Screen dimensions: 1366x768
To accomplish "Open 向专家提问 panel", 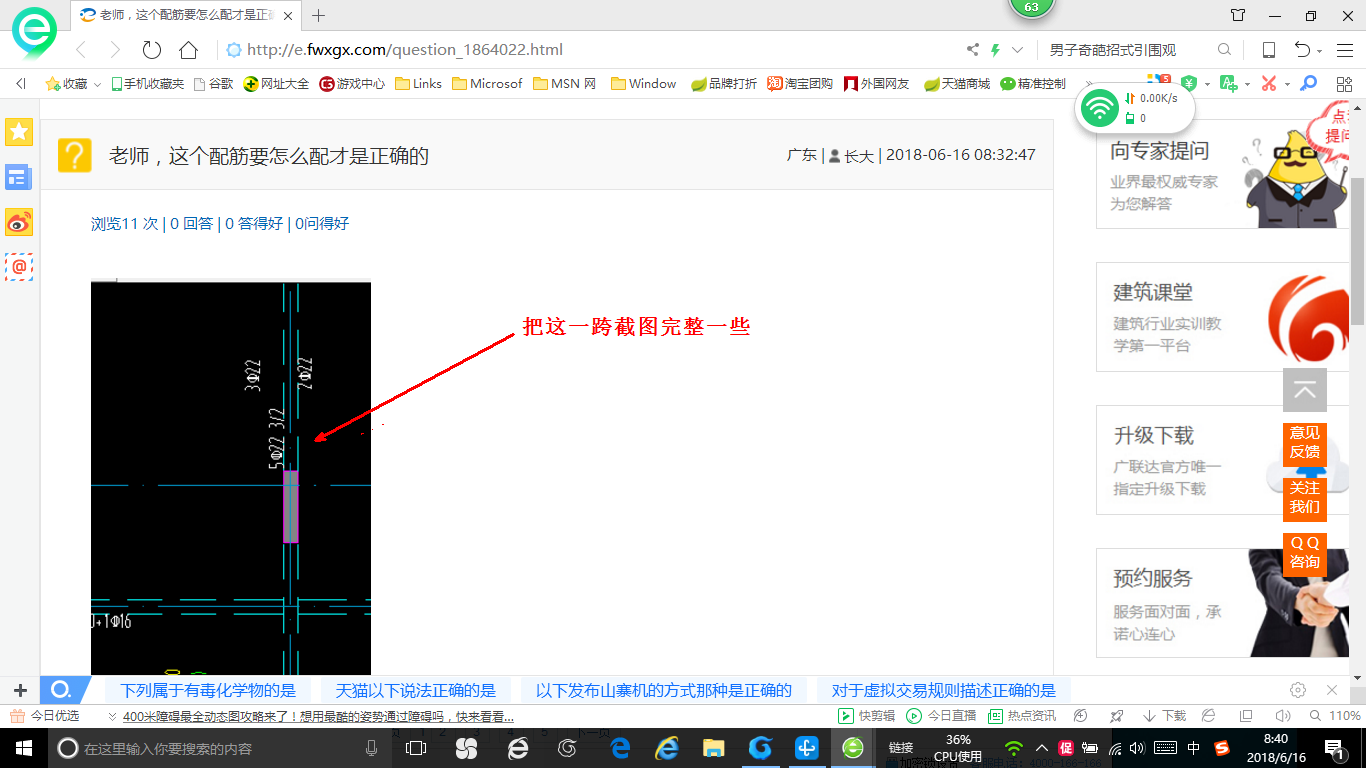I will coord(1222,174).
